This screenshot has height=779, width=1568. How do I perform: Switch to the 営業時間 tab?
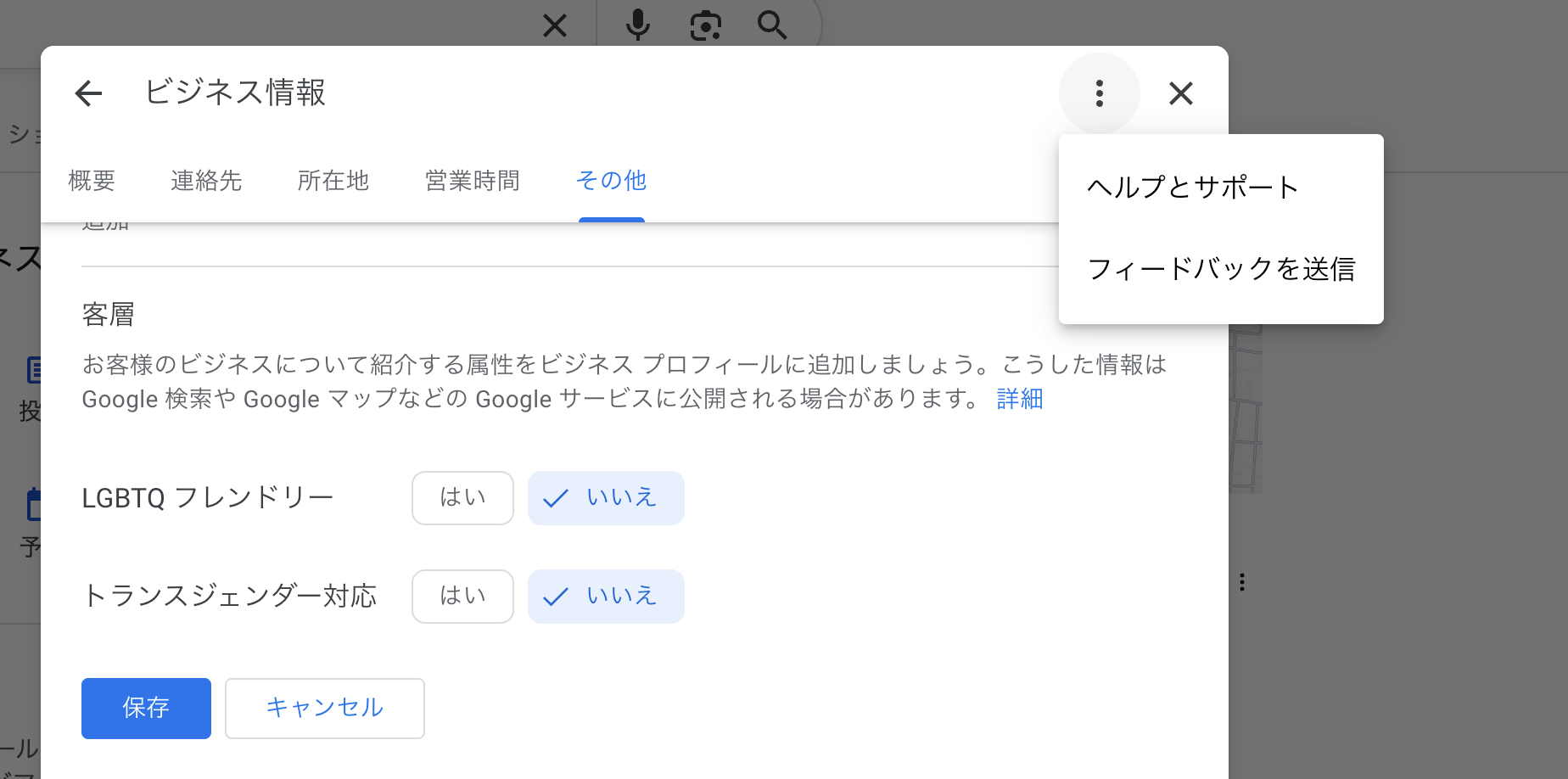(x=473, y=181)
